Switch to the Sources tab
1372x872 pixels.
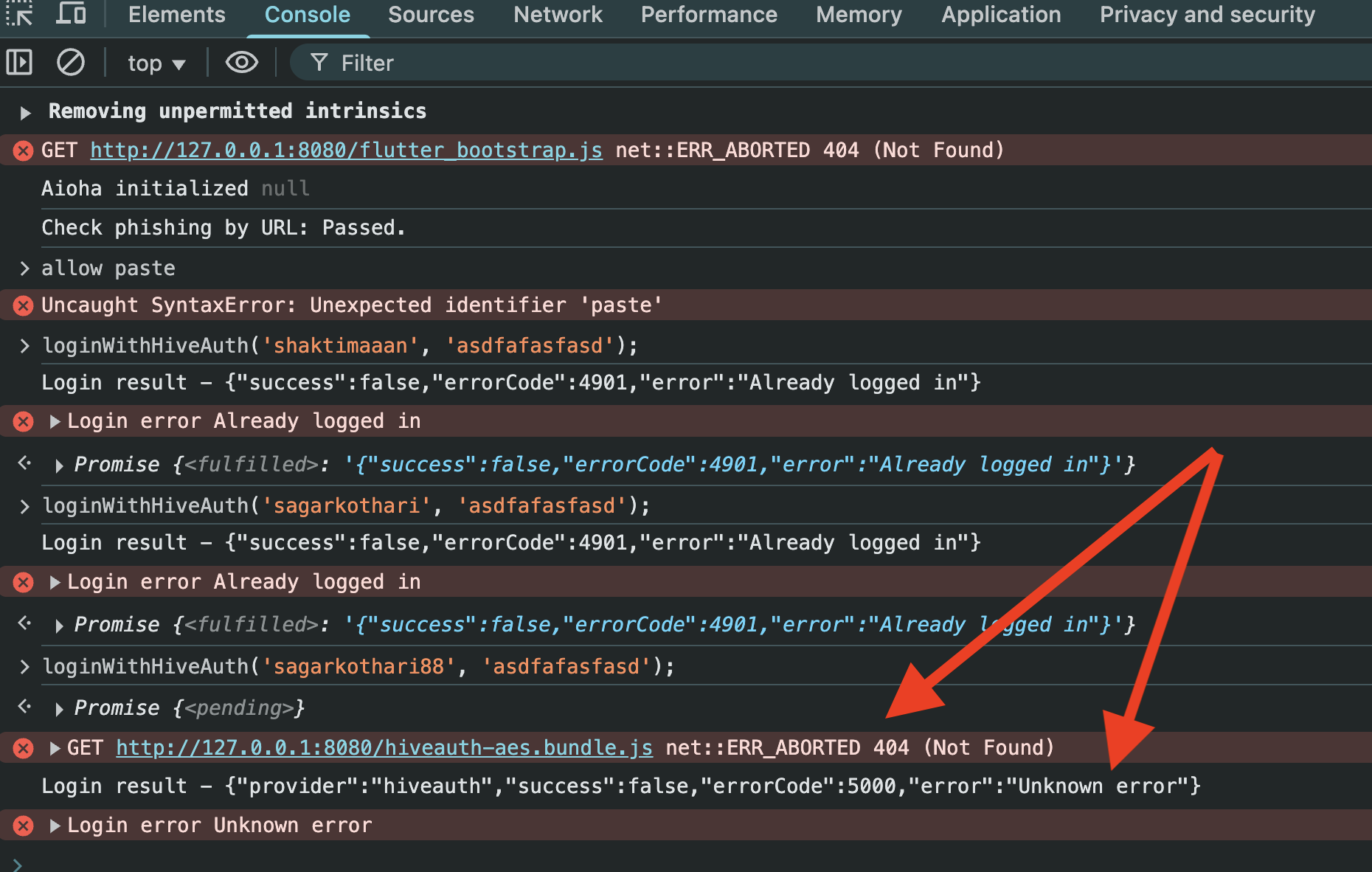point(431,15)
